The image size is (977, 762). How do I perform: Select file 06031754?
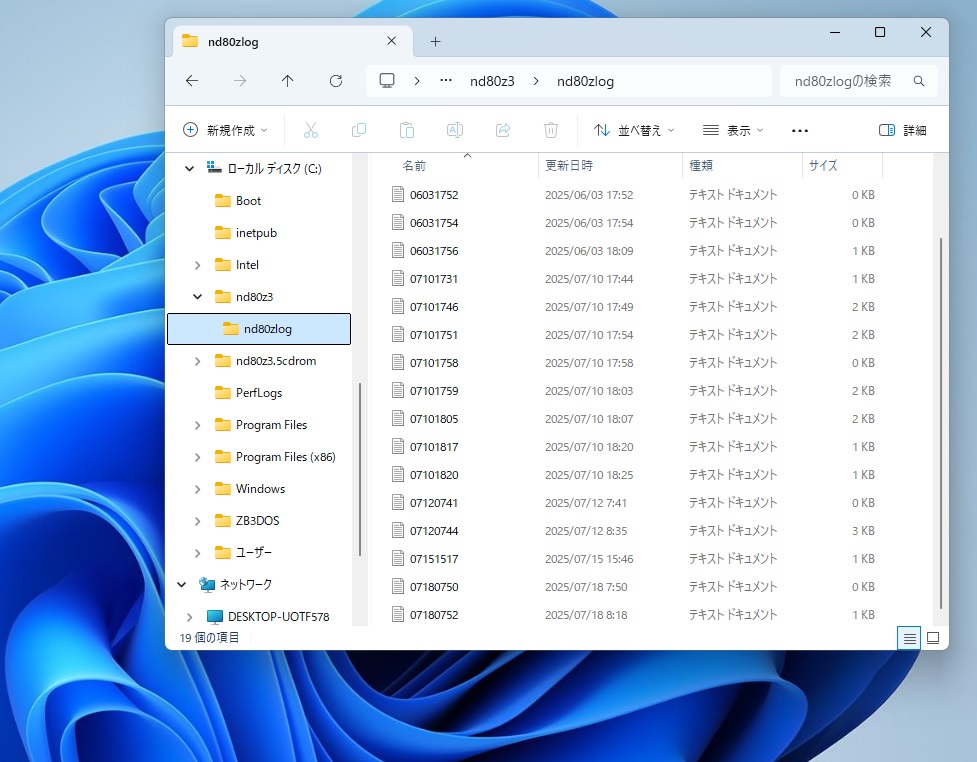coord(434,223)
